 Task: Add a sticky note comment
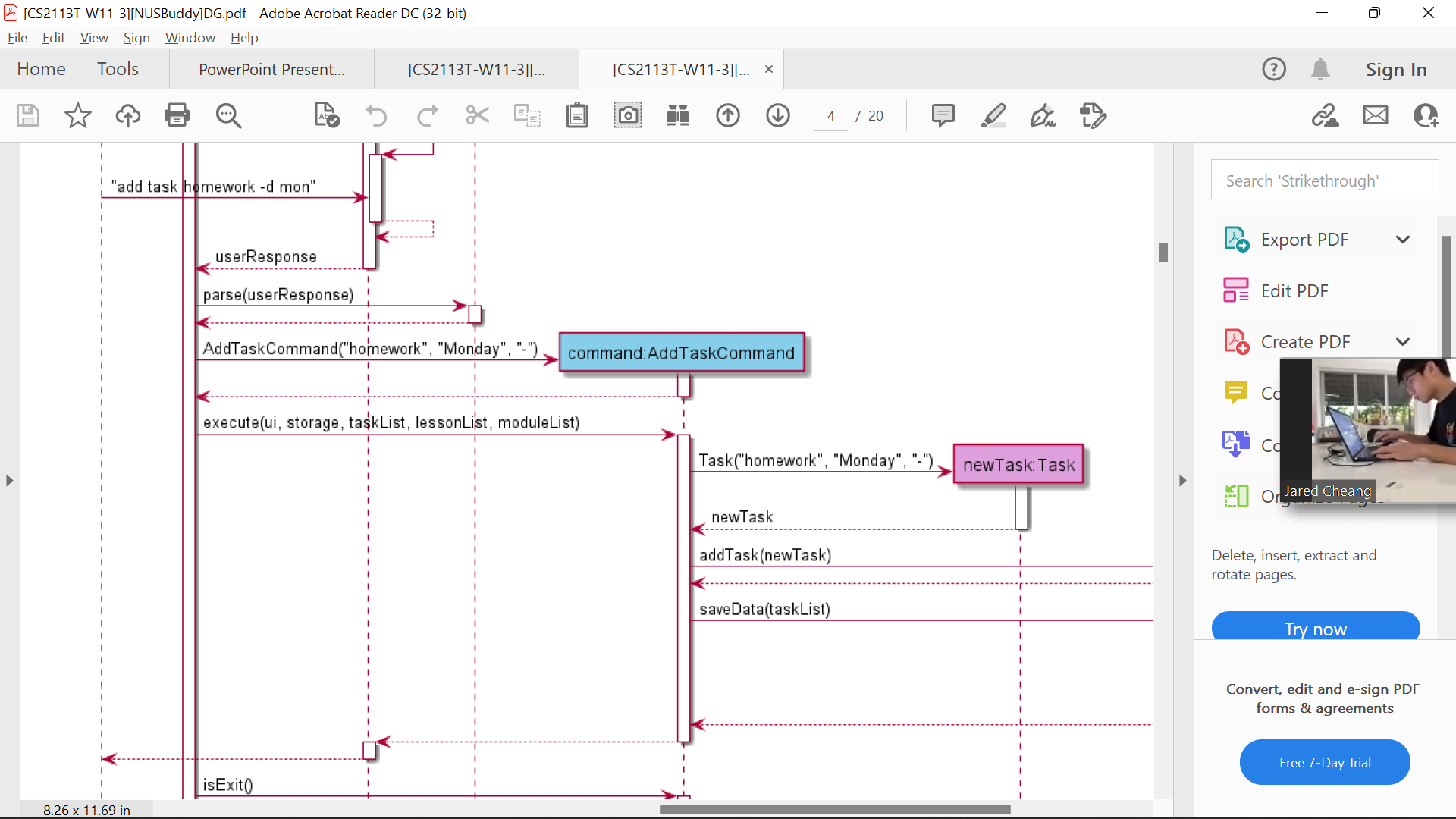coord(943,115)
